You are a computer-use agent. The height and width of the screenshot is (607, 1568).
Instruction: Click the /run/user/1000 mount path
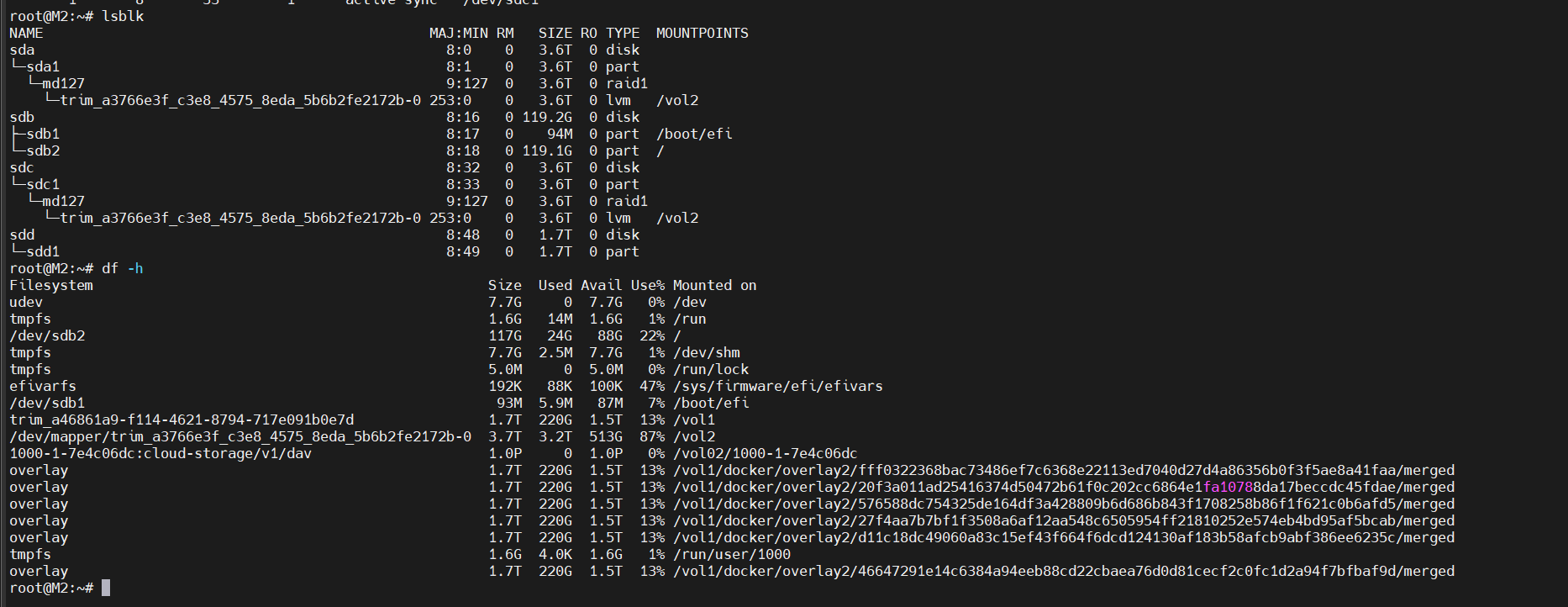pos(731,554)
